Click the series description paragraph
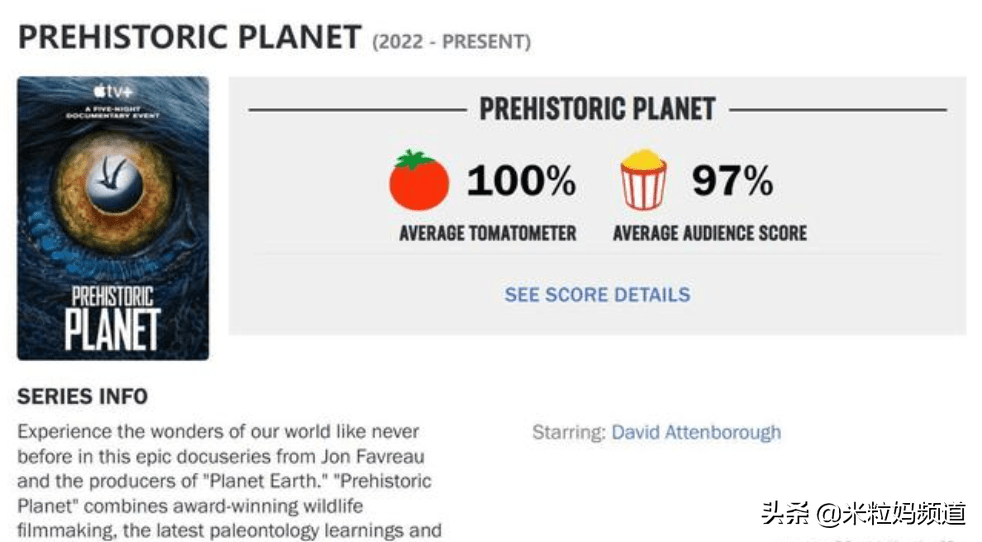 225,481
